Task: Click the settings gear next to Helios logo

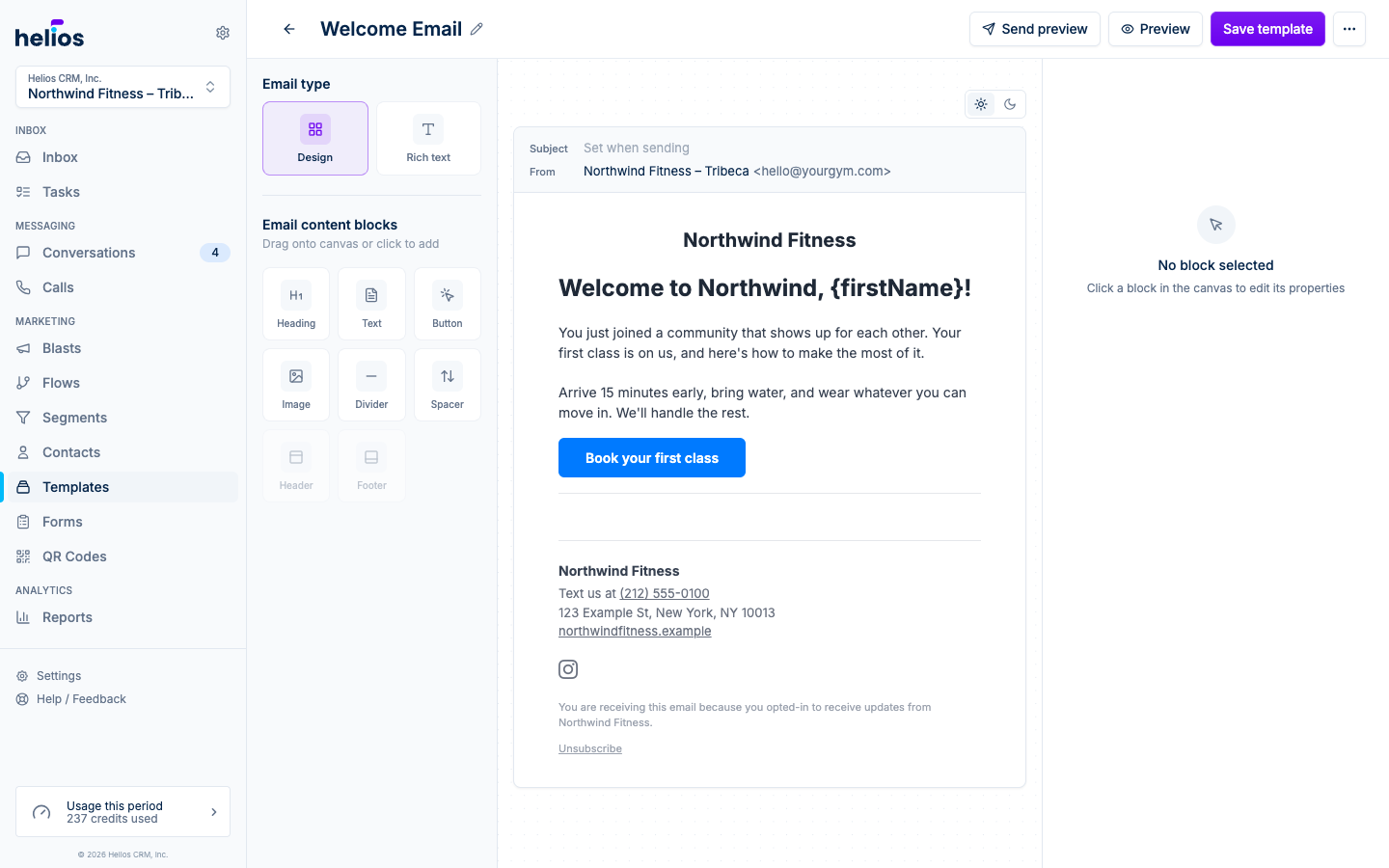Action: [x=223, y=33]
